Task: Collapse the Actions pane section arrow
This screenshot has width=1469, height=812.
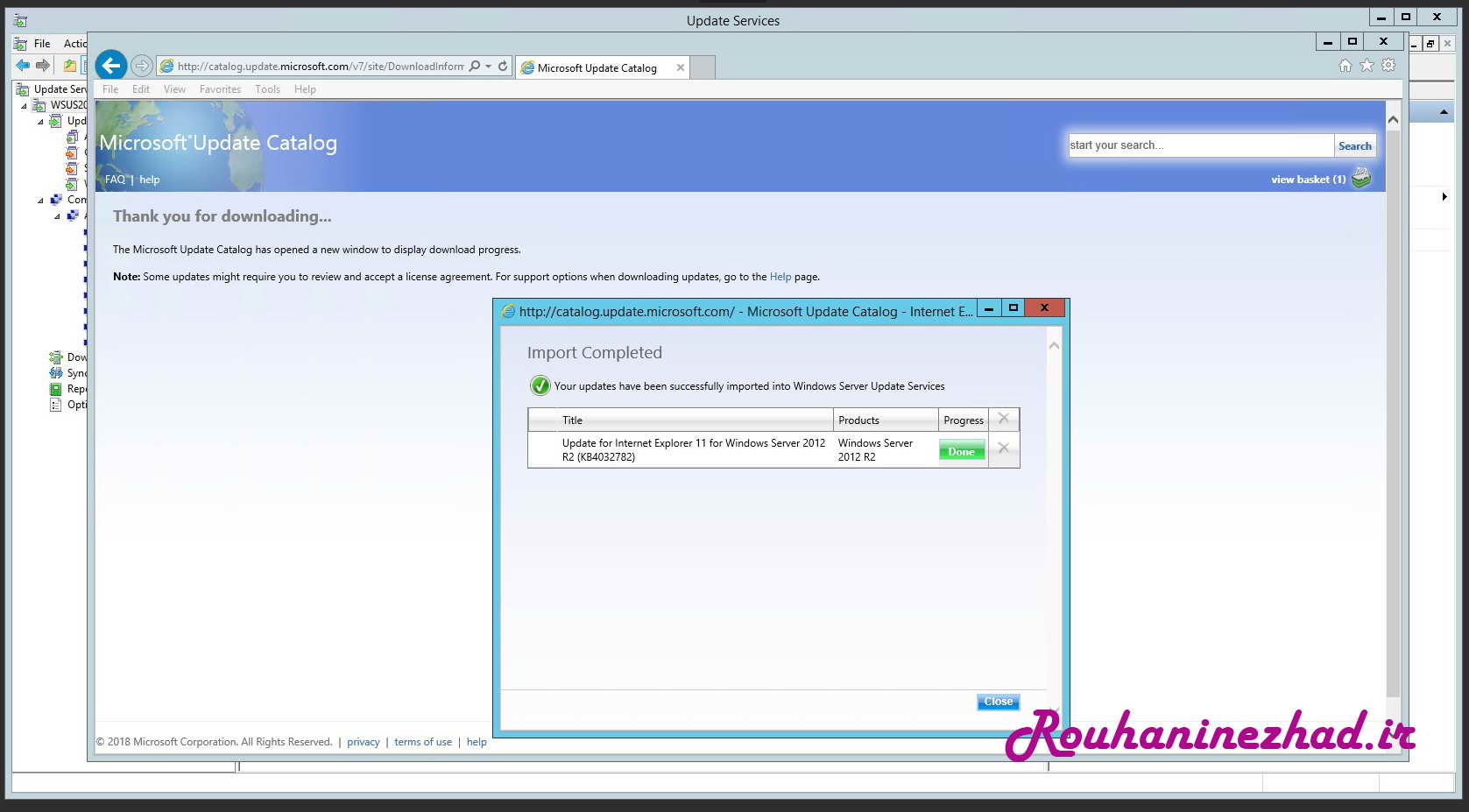Action: (x=1444, y=112)
